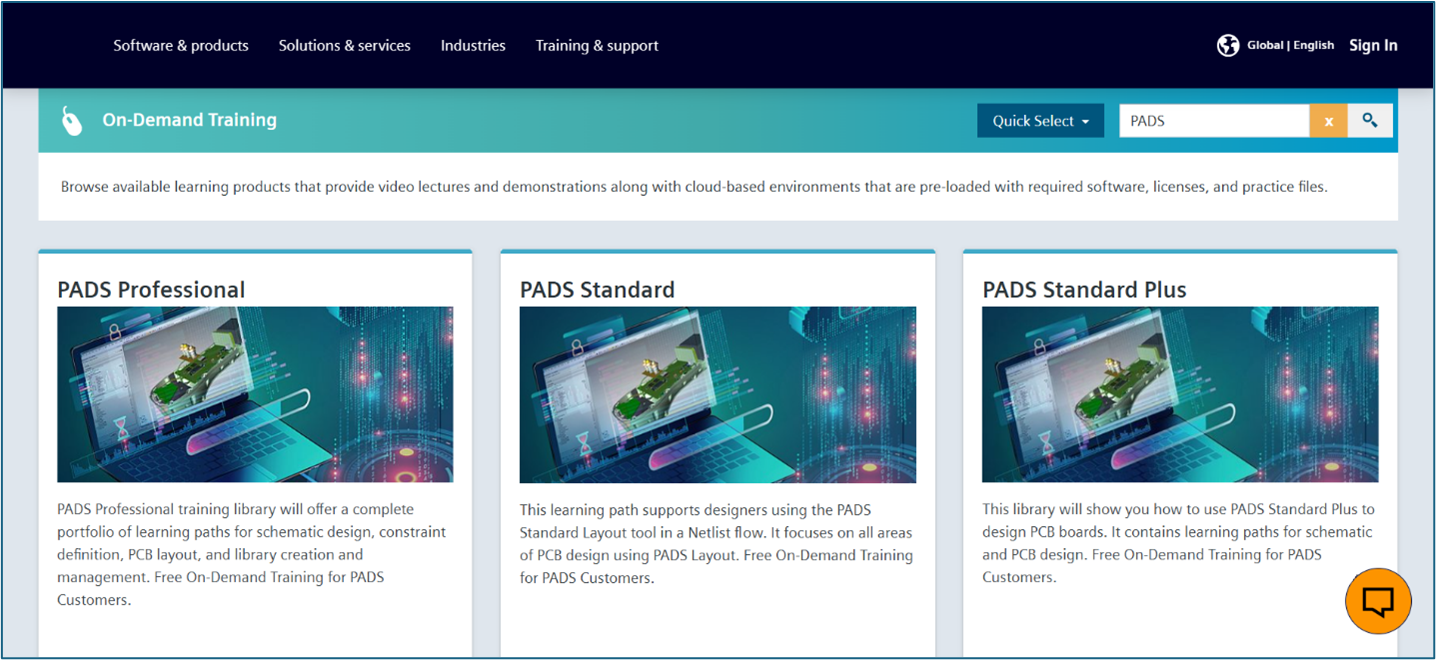Click the mouse icon beside On-Demand Training
1436x660 pixels.
pos(70,120)
